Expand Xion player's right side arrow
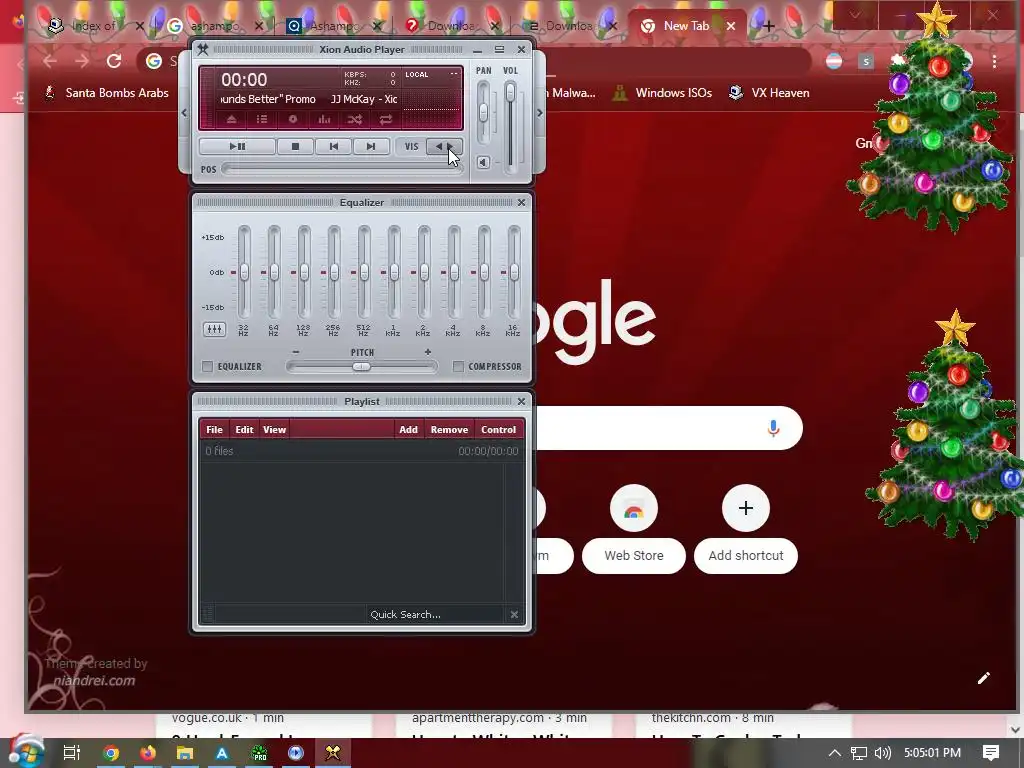1024x768 pixels. tap(539, 113)
